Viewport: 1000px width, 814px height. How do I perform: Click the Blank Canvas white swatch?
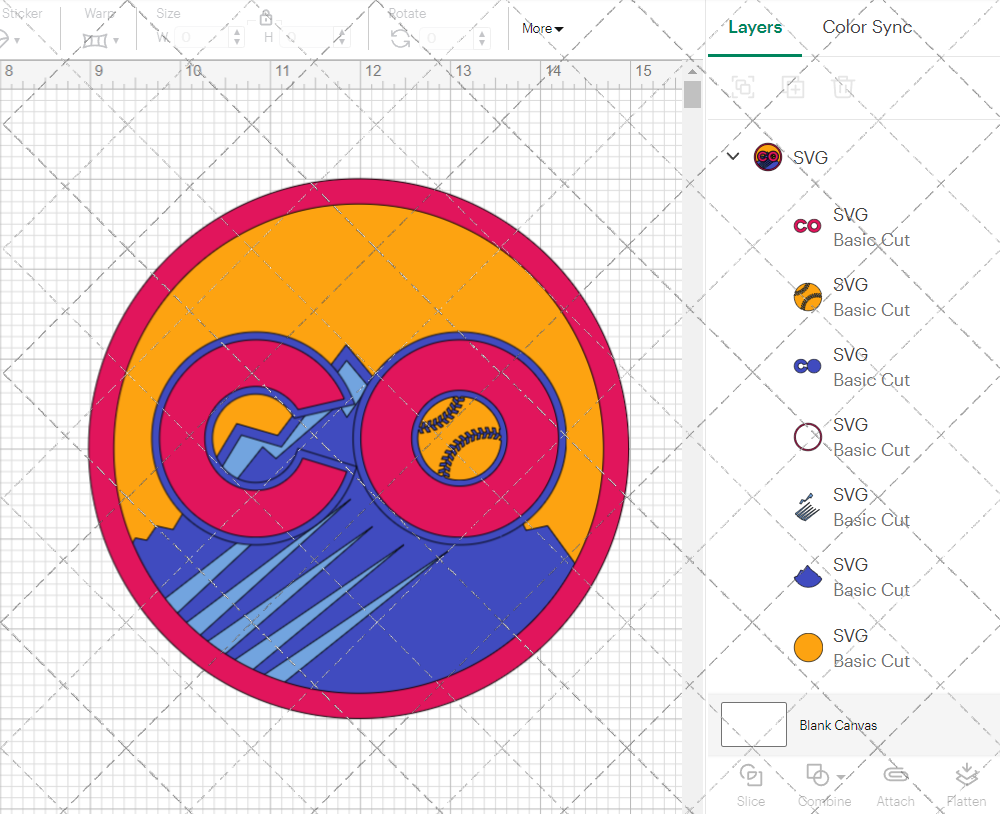click(x=753, y=724)
